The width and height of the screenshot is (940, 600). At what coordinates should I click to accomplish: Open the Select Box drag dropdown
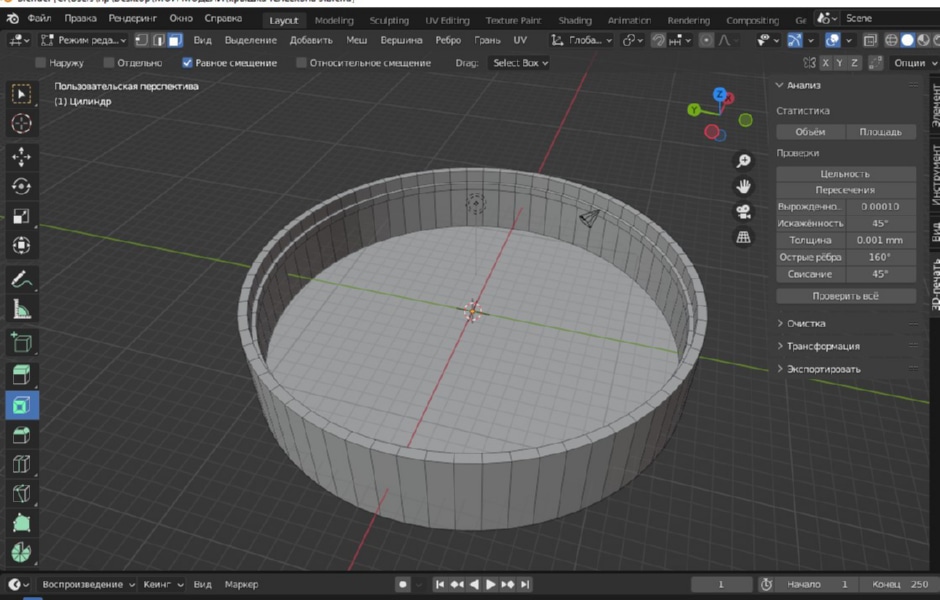(520, 62)
